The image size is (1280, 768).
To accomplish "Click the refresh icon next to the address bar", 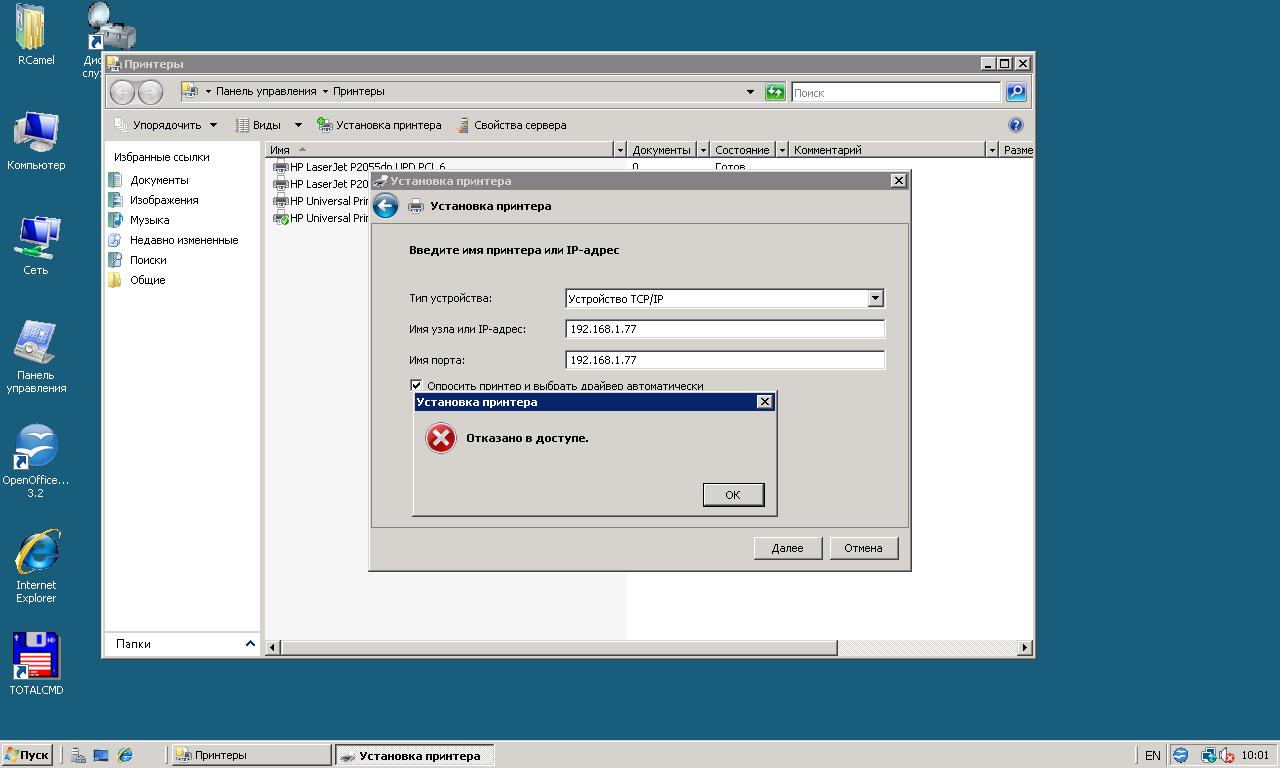I will click(775, 92).
